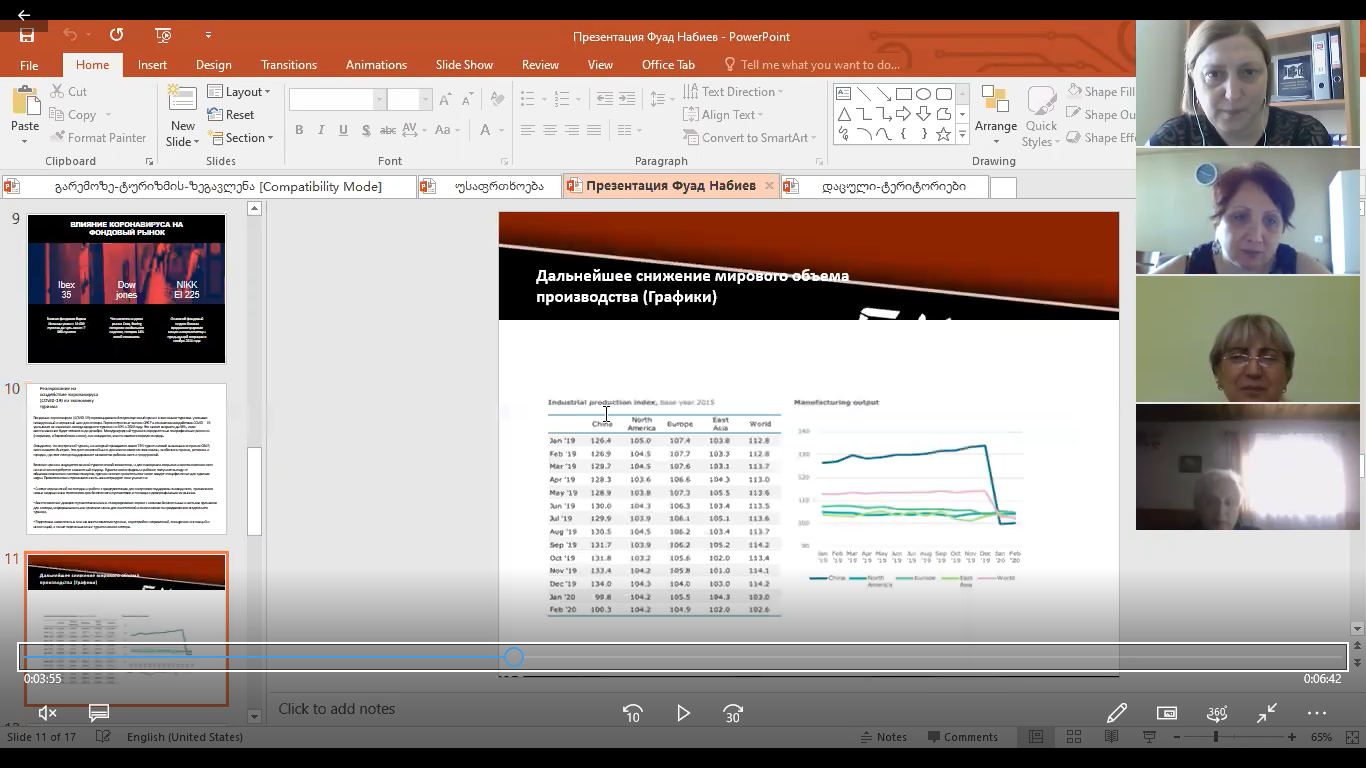Open the font name combo box
This screenshot has height=768, width=1366.
[337, 99]
